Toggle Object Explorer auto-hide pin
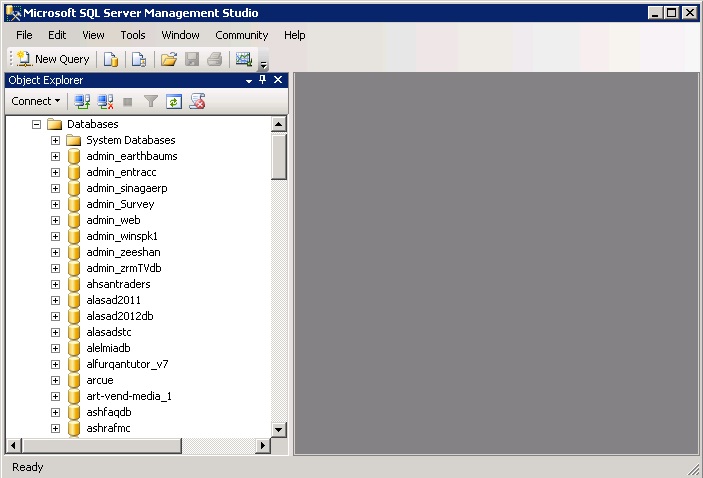The height and width of the screenshot is (478, 703). point(263,80)
